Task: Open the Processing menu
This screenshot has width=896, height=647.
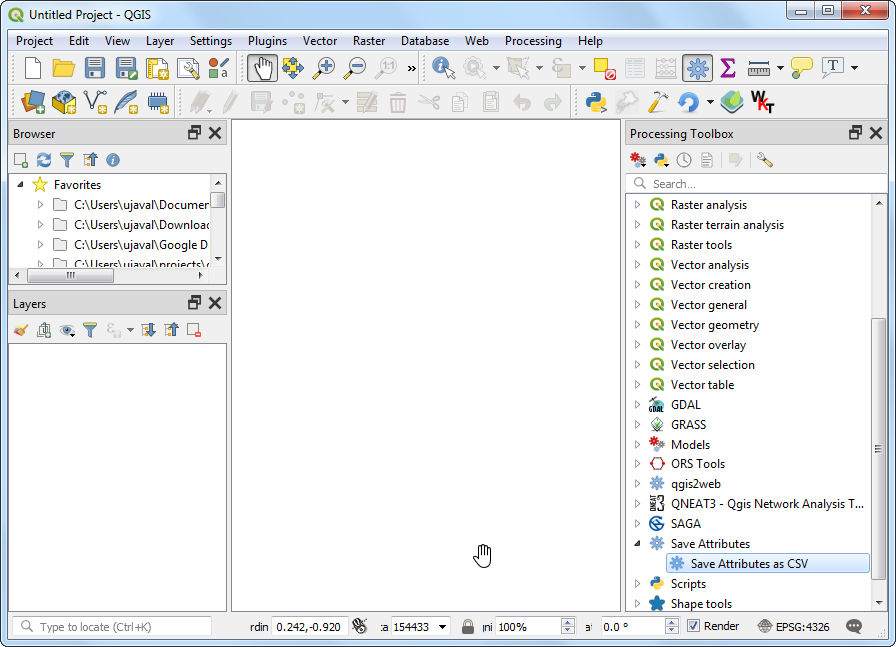Action: [x=532, y=41]
